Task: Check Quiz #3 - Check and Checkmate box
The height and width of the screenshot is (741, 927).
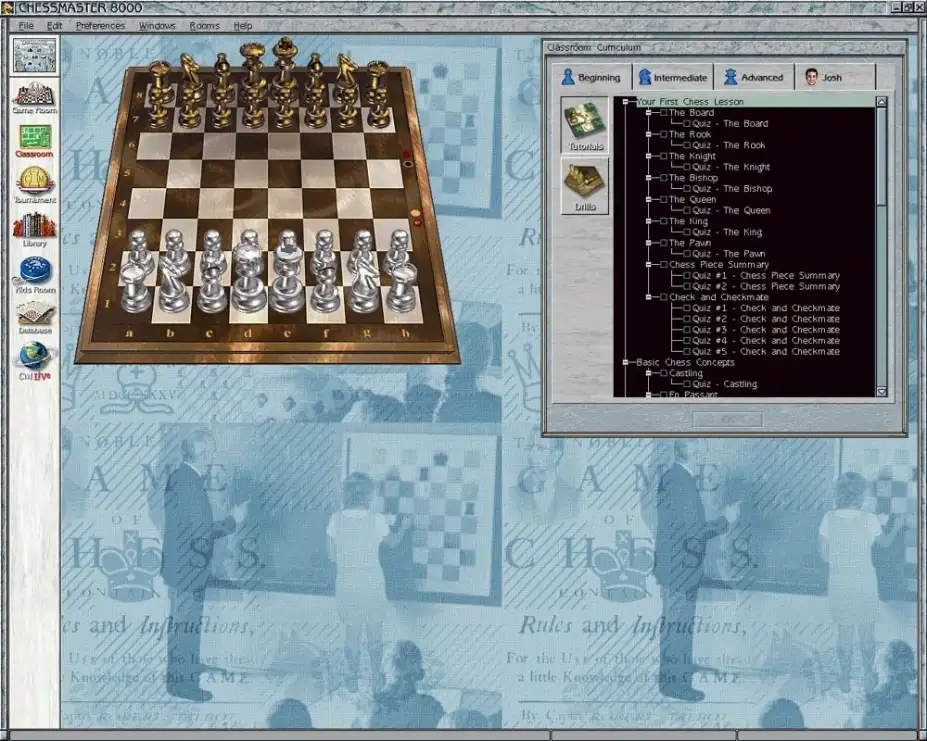Action: tap(687, 329)
